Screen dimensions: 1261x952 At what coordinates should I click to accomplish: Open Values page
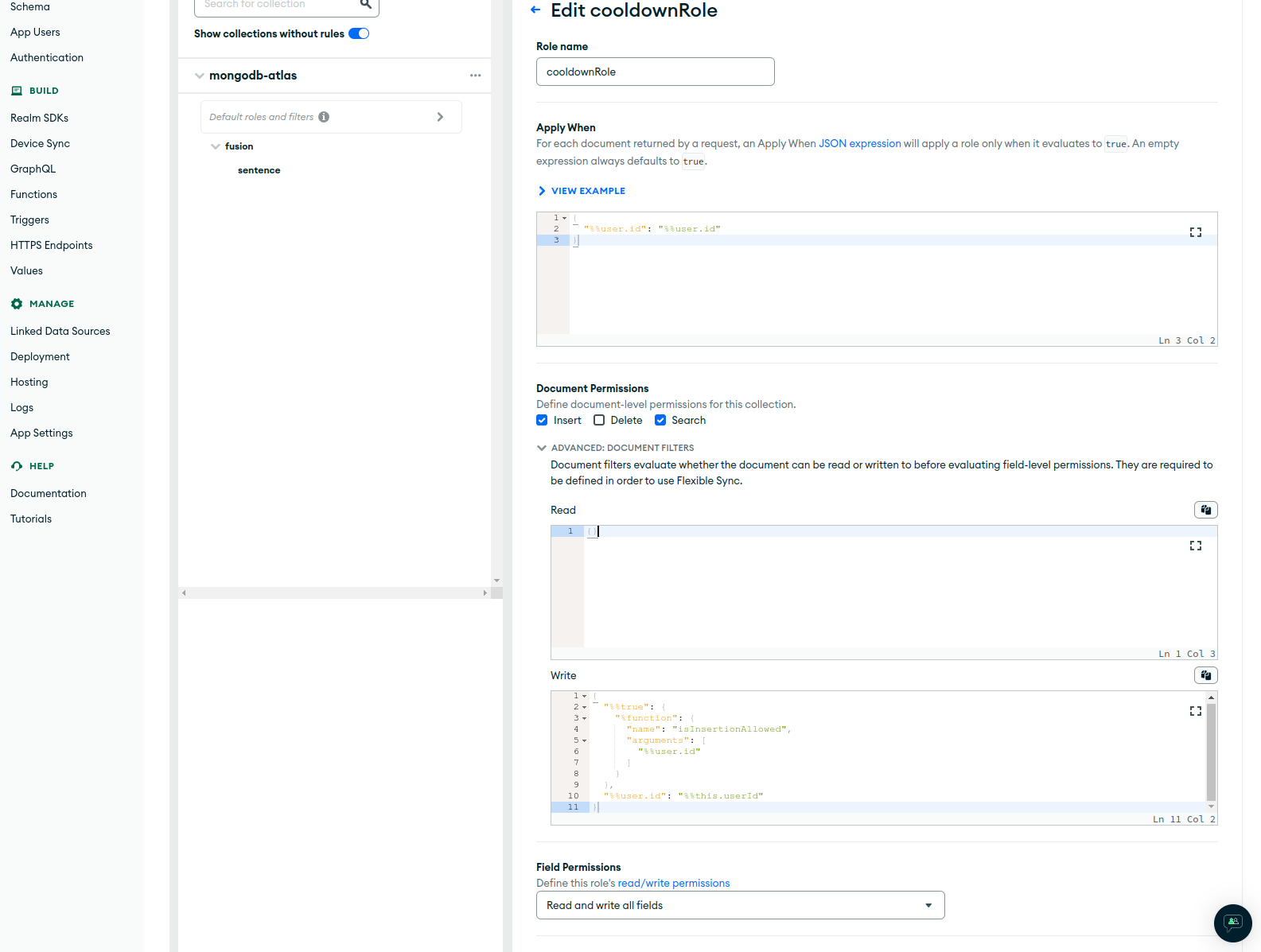pos(26,270)
